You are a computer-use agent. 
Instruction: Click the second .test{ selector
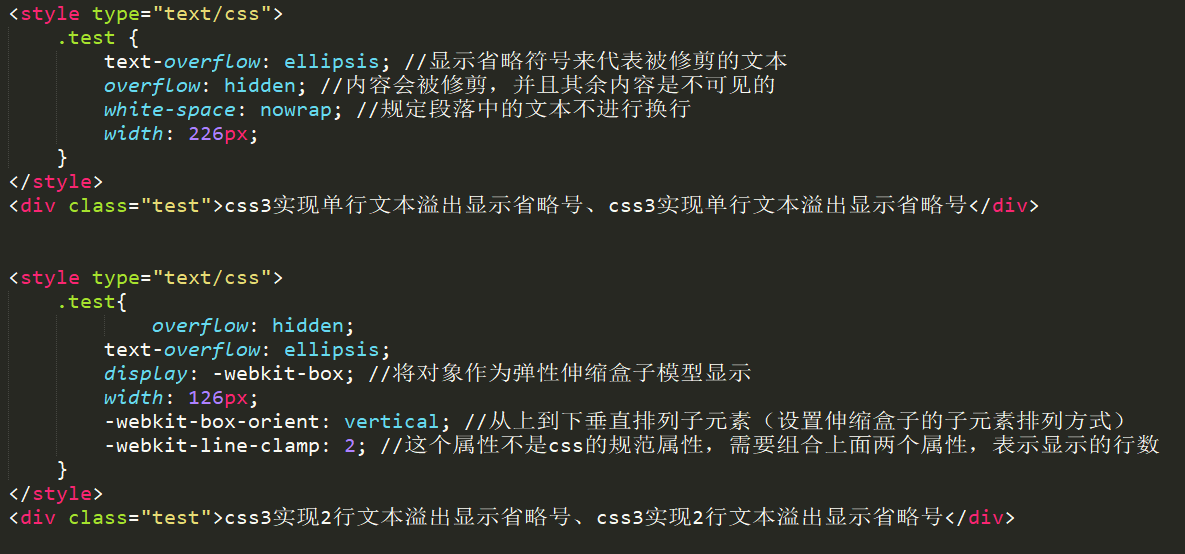pyautogui.click(x=91, y=302)
